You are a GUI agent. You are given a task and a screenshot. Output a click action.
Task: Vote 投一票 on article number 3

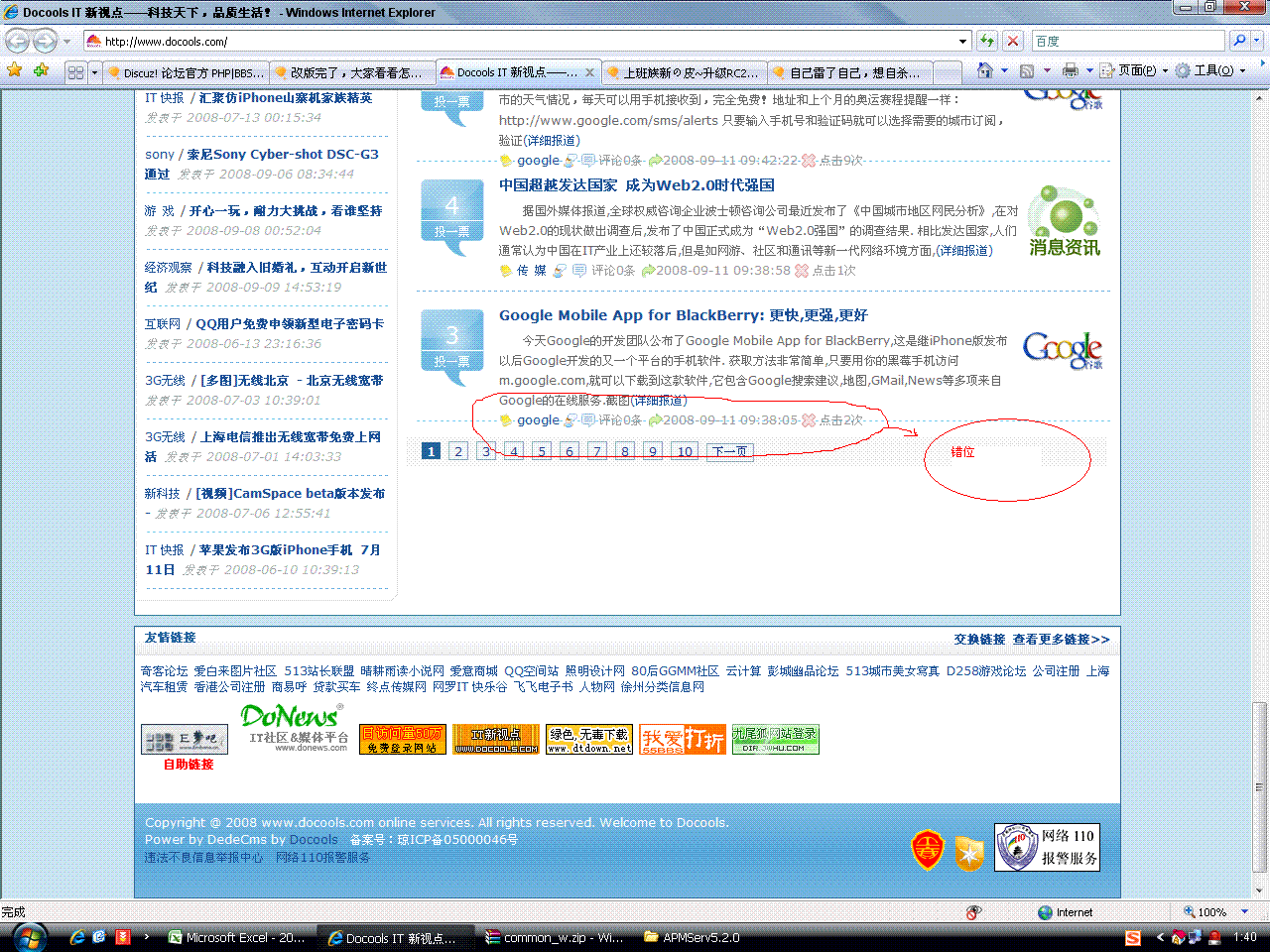point(451,361)
